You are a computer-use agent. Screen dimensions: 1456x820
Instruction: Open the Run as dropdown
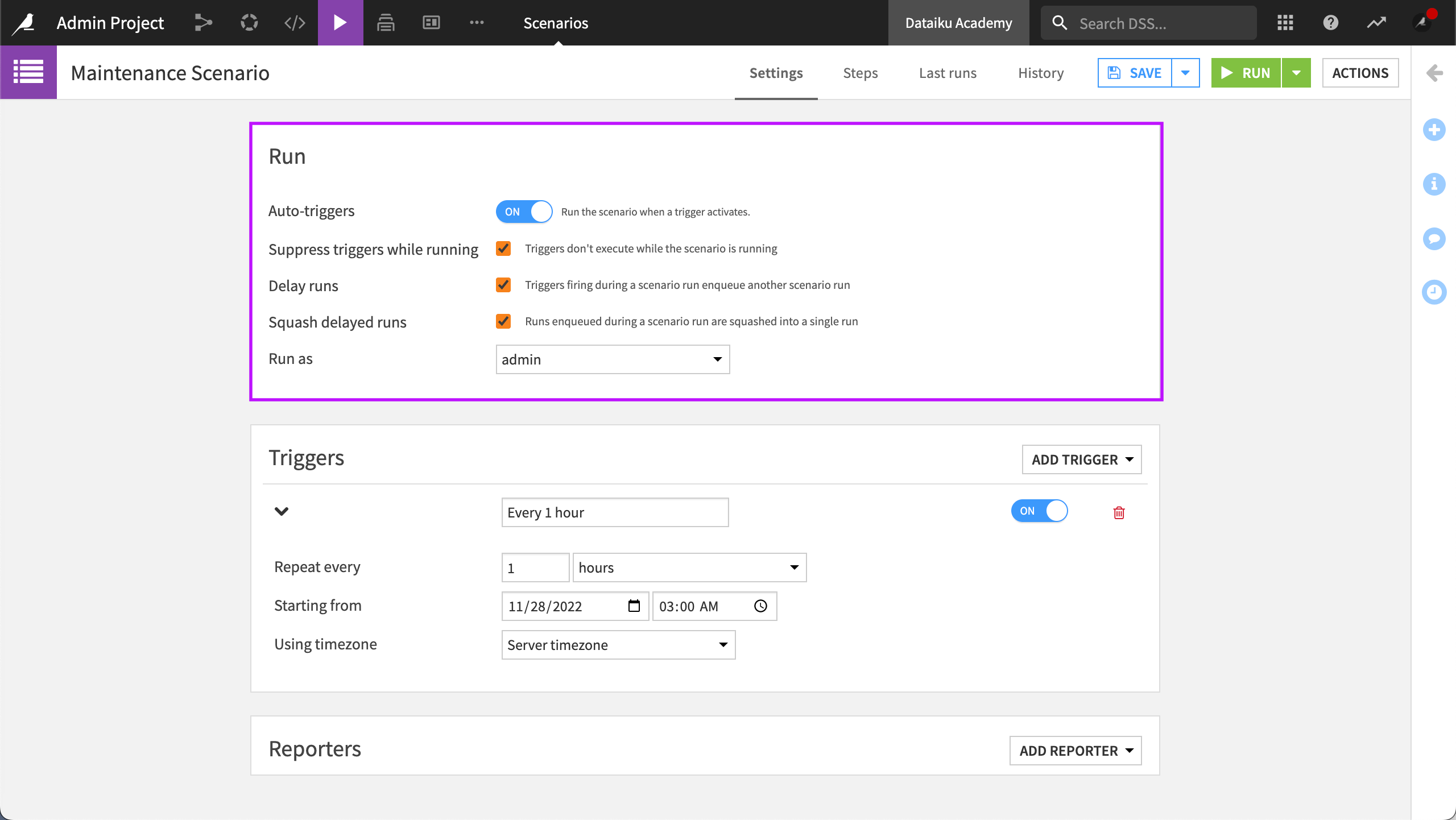(612, 359)
